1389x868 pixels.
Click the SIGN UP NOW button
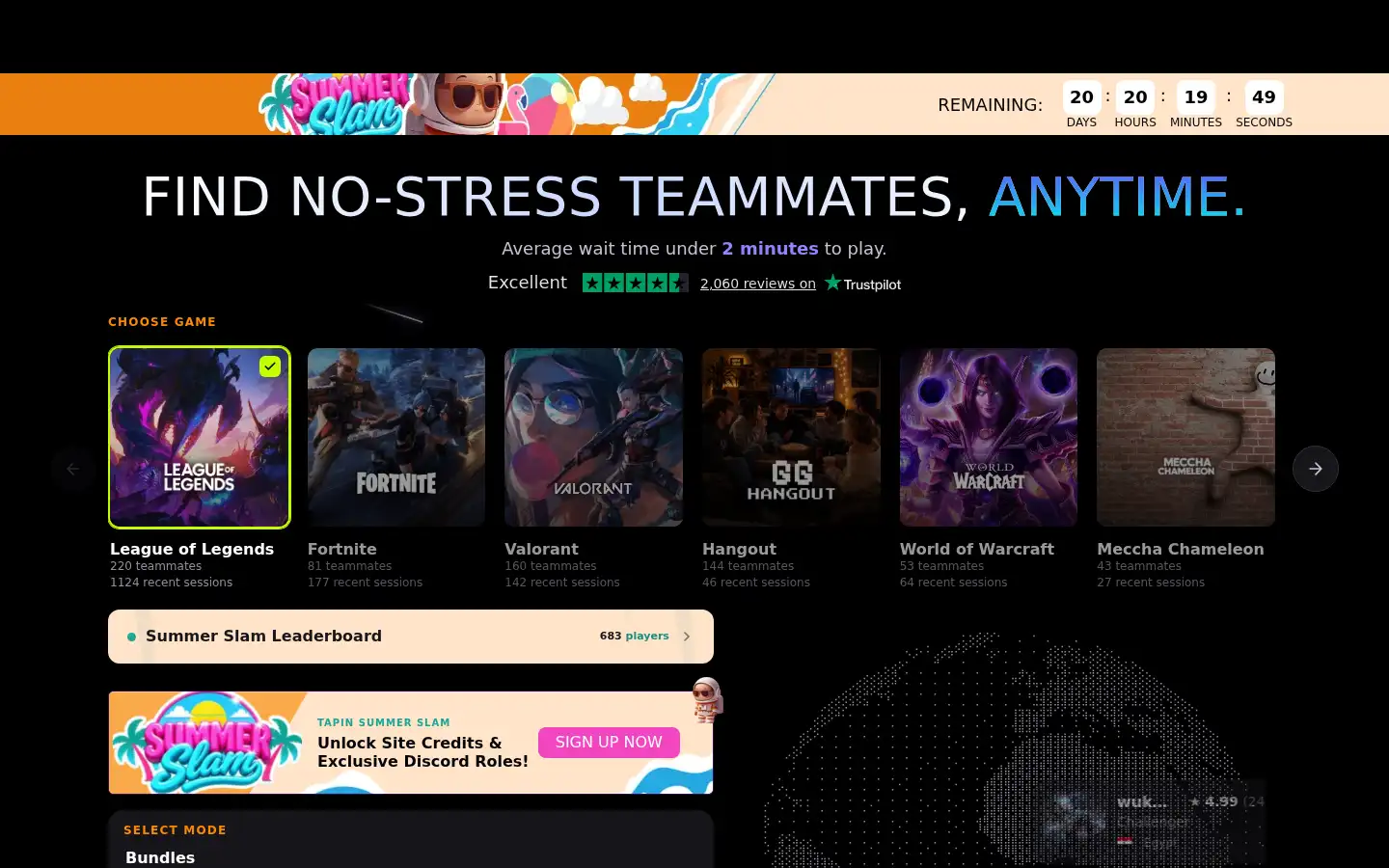tap(609, 742)
